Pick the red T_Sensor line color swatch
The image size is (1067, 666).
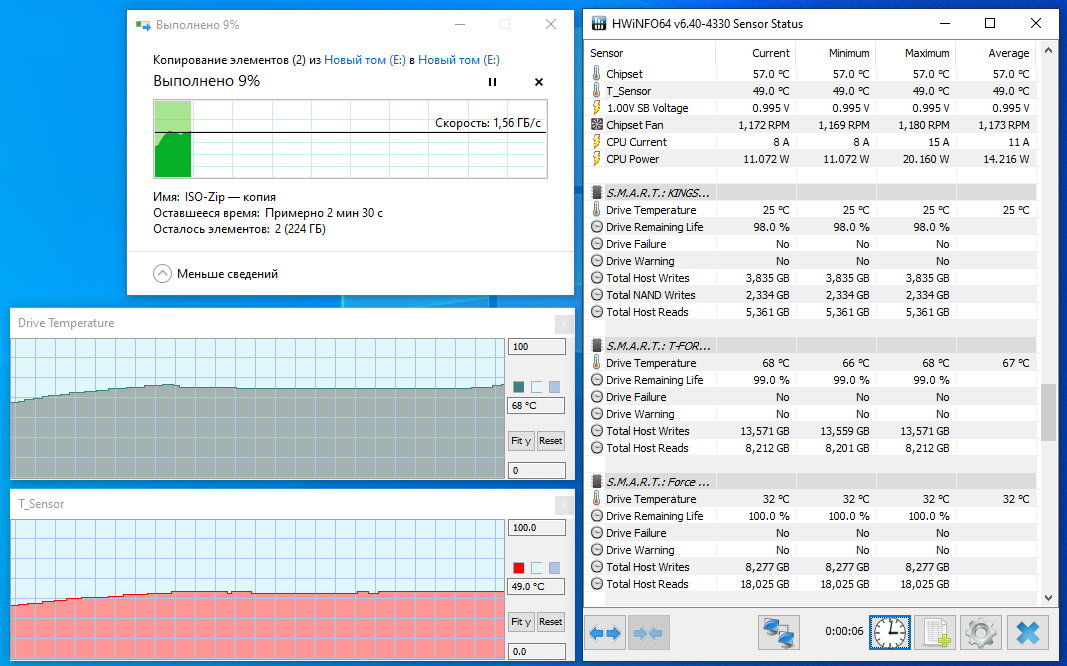(x=519, y=567)
